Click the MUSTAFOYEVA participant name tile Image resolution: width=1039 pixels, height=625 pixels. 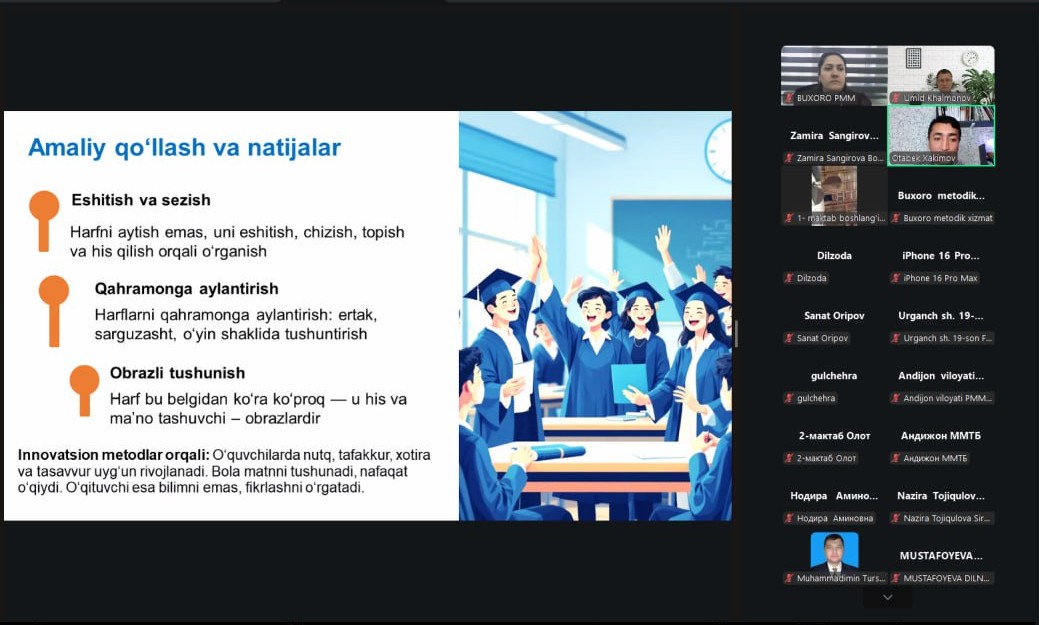[x=941, y=556]
